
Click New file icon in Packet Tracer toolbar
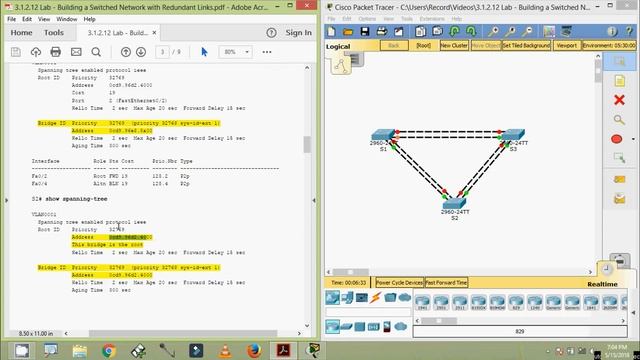click(x=331, y=31)
